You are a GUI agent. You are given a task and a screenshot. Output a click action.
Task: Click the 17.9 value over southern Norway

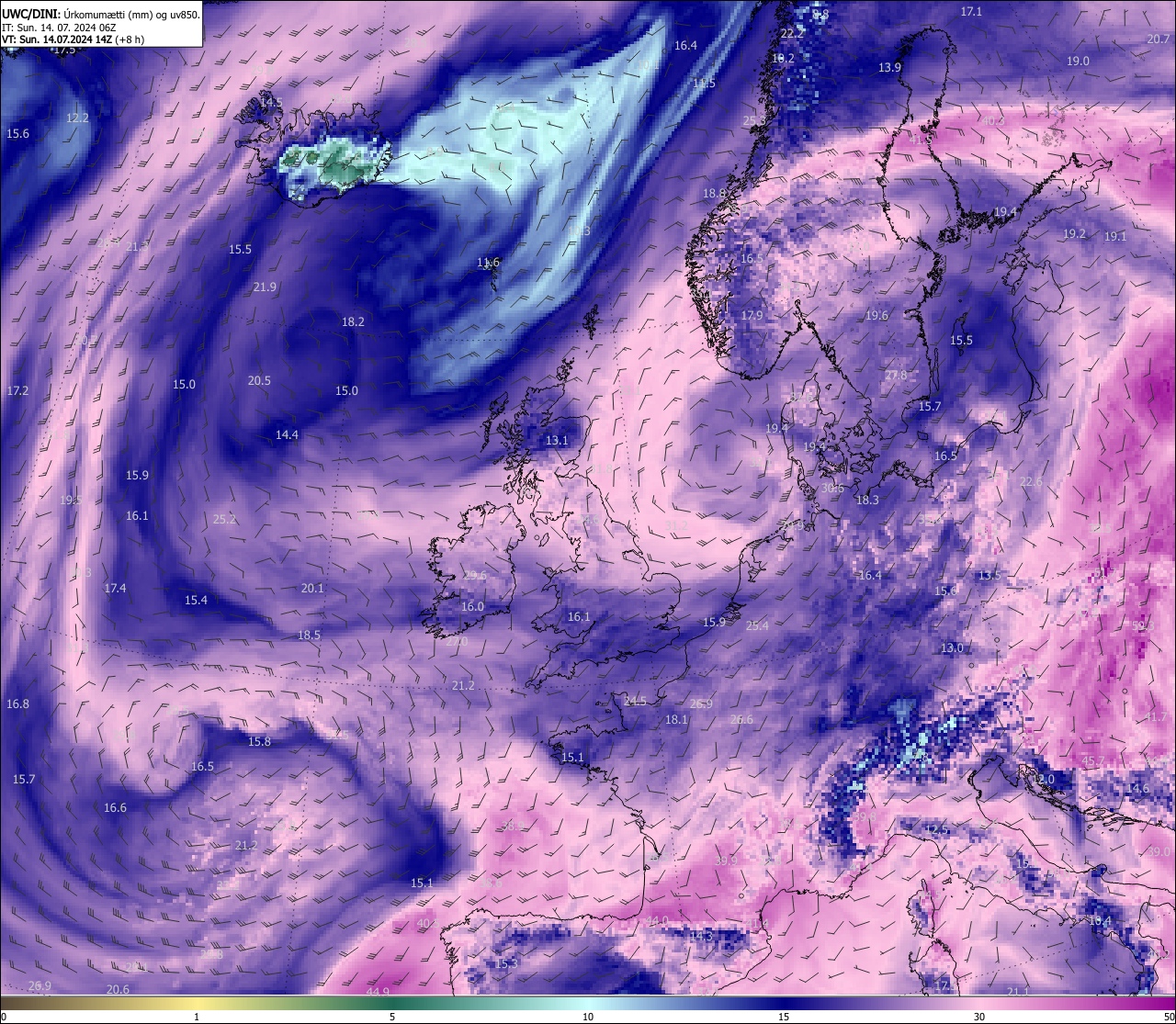(752, 315)
